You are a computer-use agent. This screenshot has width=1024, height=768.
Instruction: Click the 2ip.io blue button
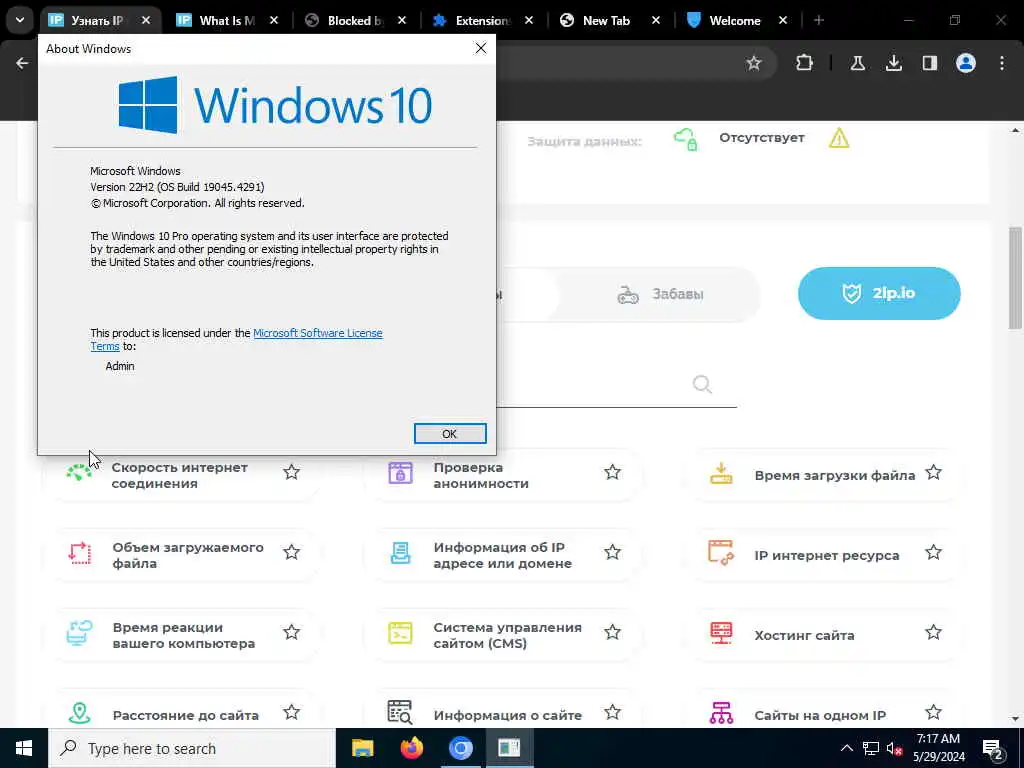pos(879,293)
